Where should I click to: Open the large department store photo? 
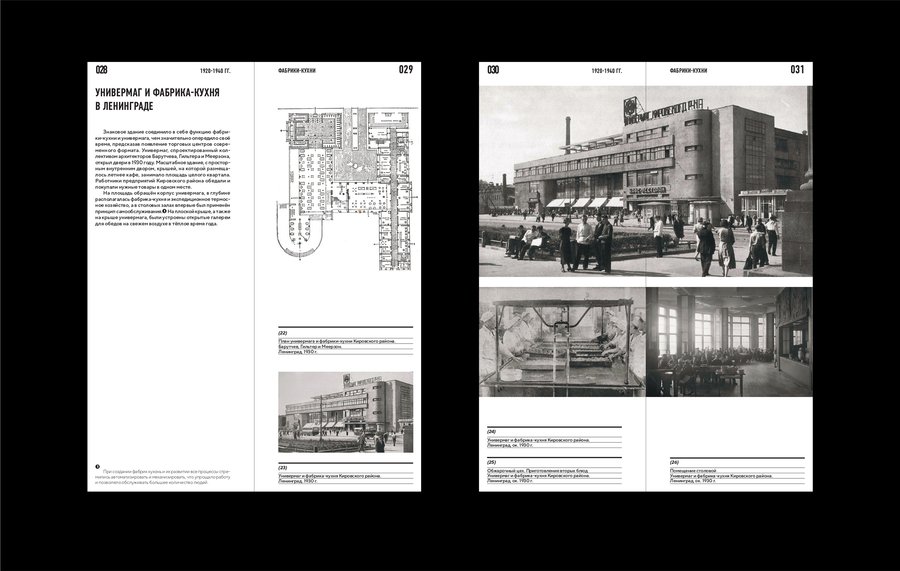(x=646, y=181)
